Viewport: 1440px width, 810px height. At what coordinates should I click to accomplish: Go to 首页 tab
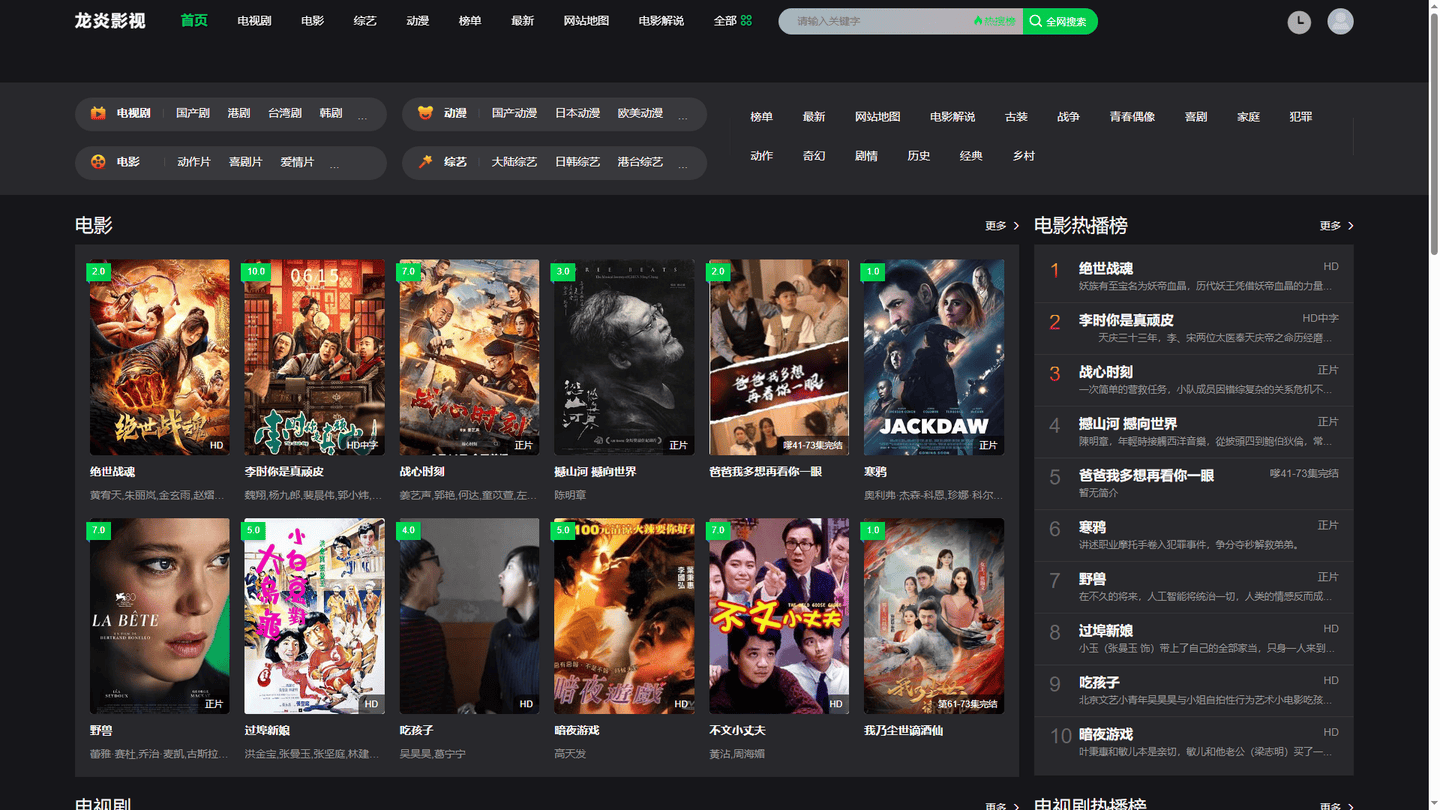tap(194, 20)
